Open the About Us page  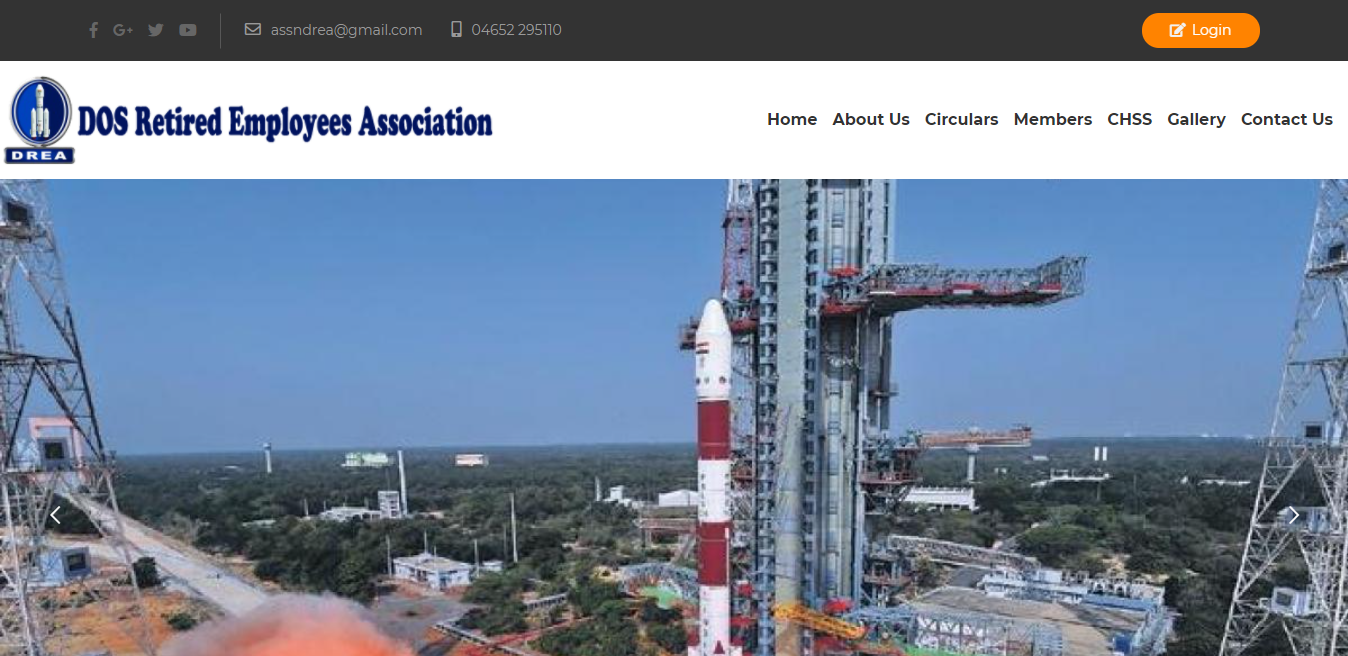871,119
